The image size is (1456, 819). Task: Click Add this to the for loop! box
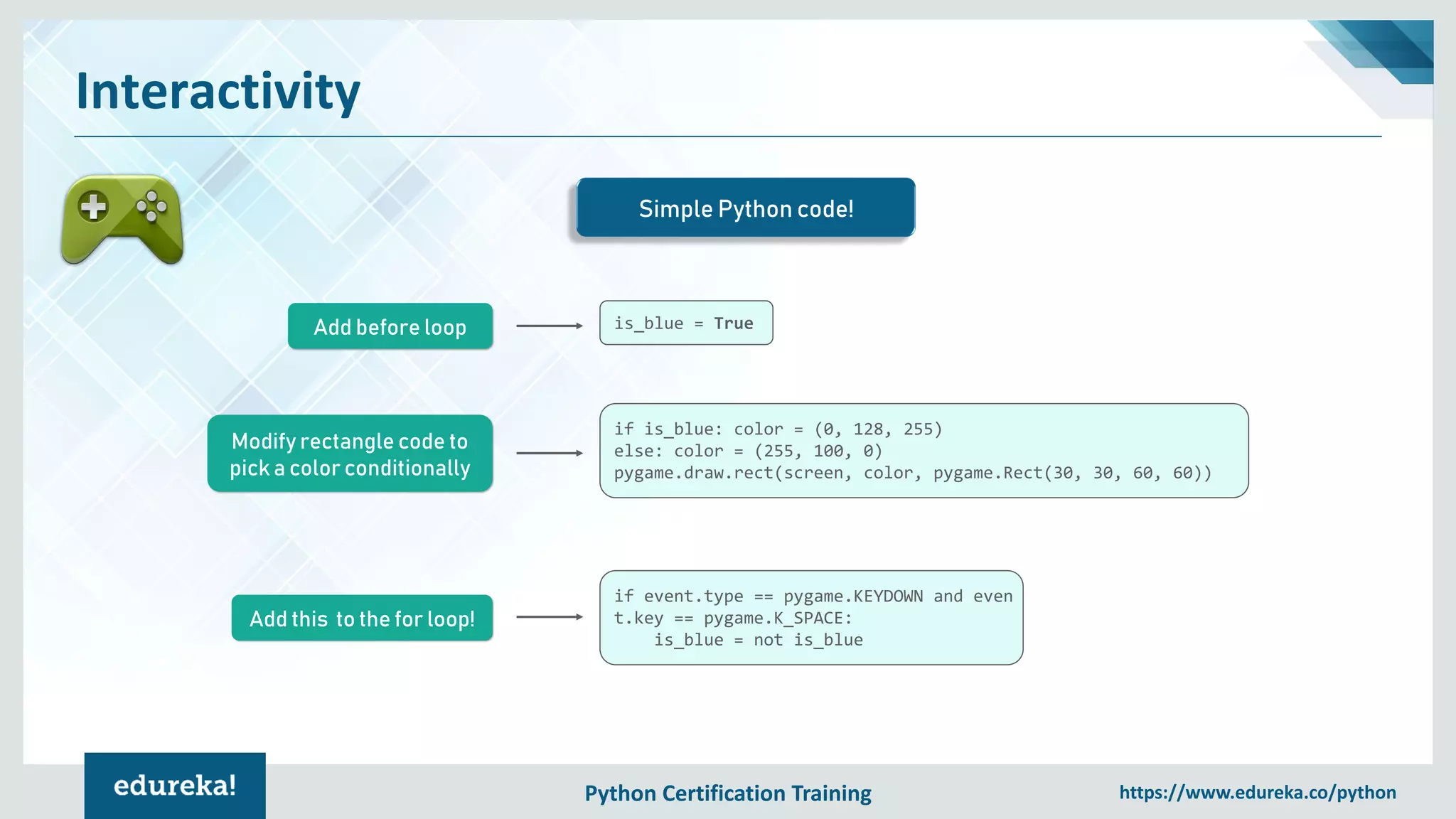pyautogui.click(x=362, y=619)
